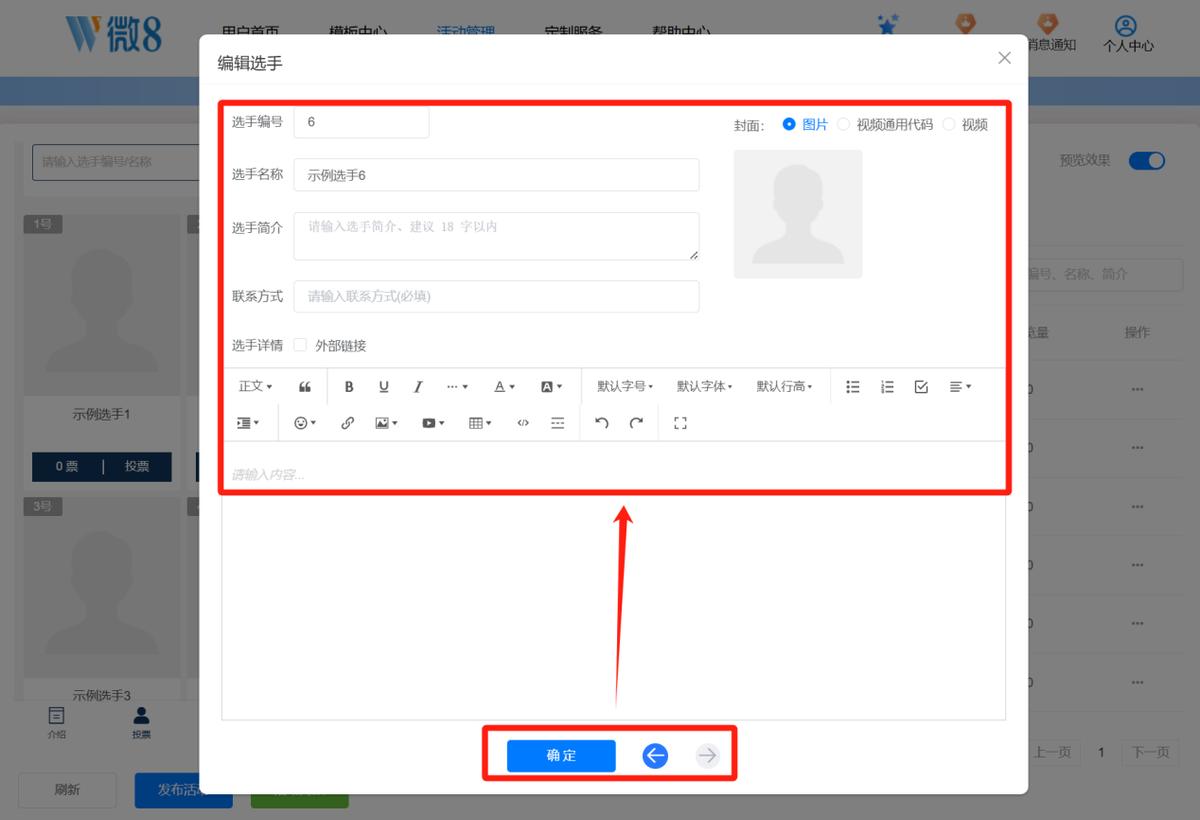Click the 投票 button for 示例选手1
The width and height of the screenshot is (1200, 820).
click(137, 467)
